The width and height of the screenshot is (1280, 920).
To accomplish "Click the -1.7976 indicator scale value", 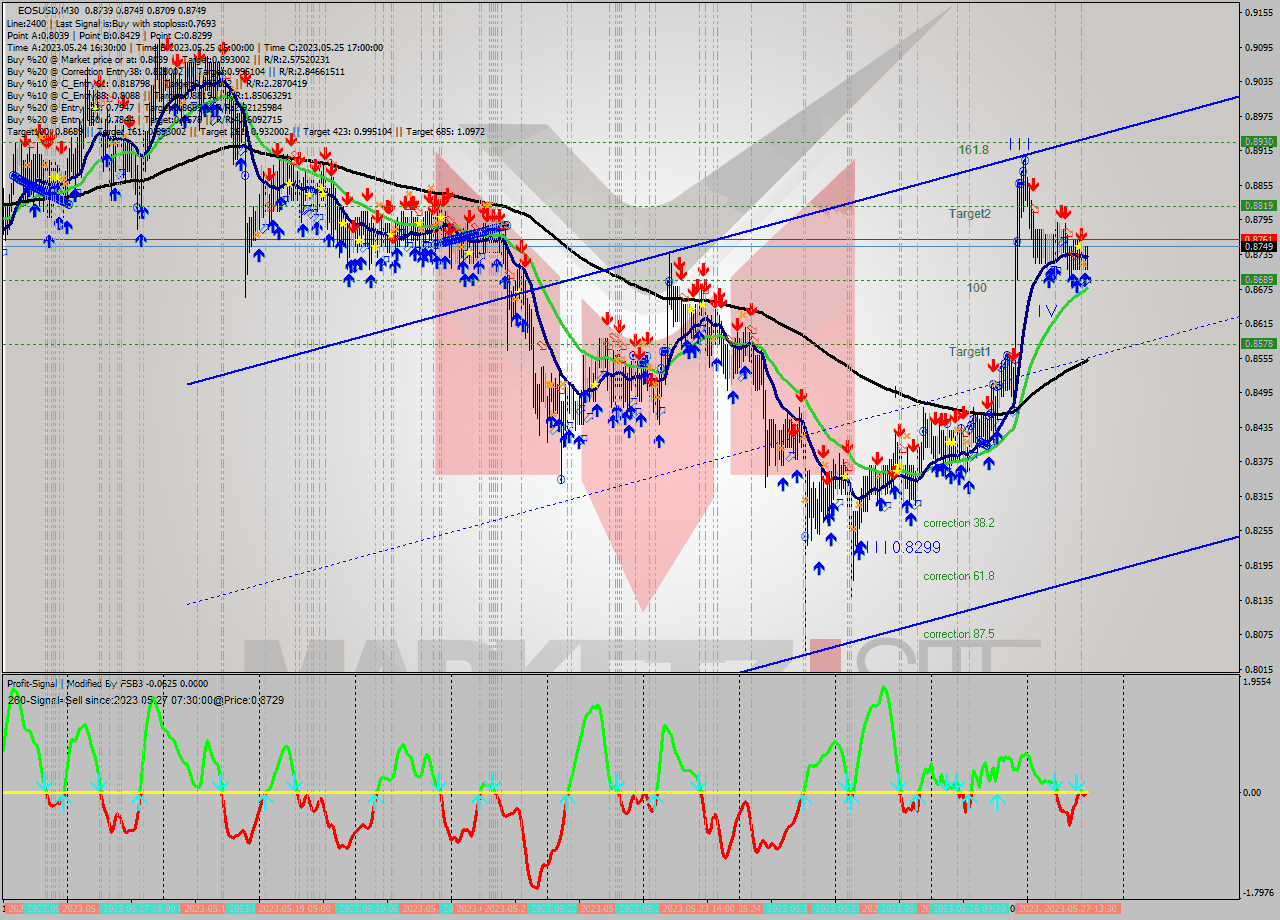I will pos(1258,893).
